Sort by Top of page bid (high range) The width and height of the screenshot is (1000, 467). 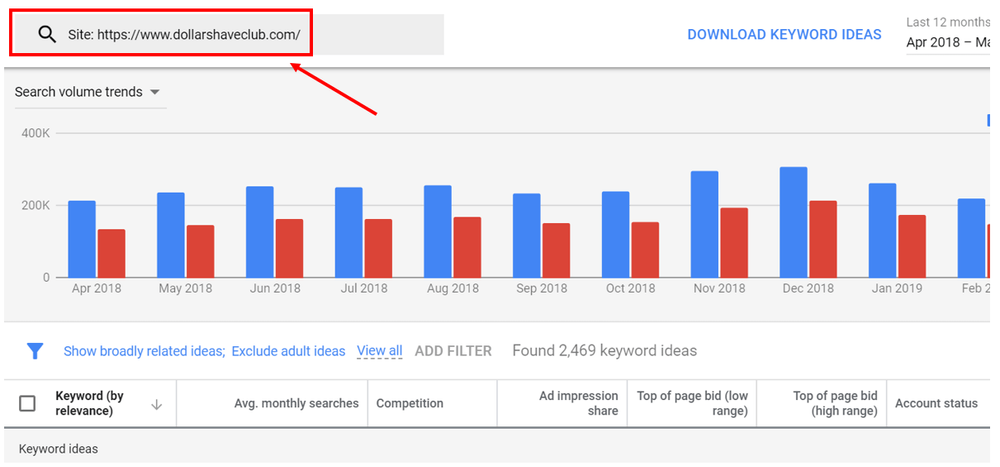tap(835, 403)
